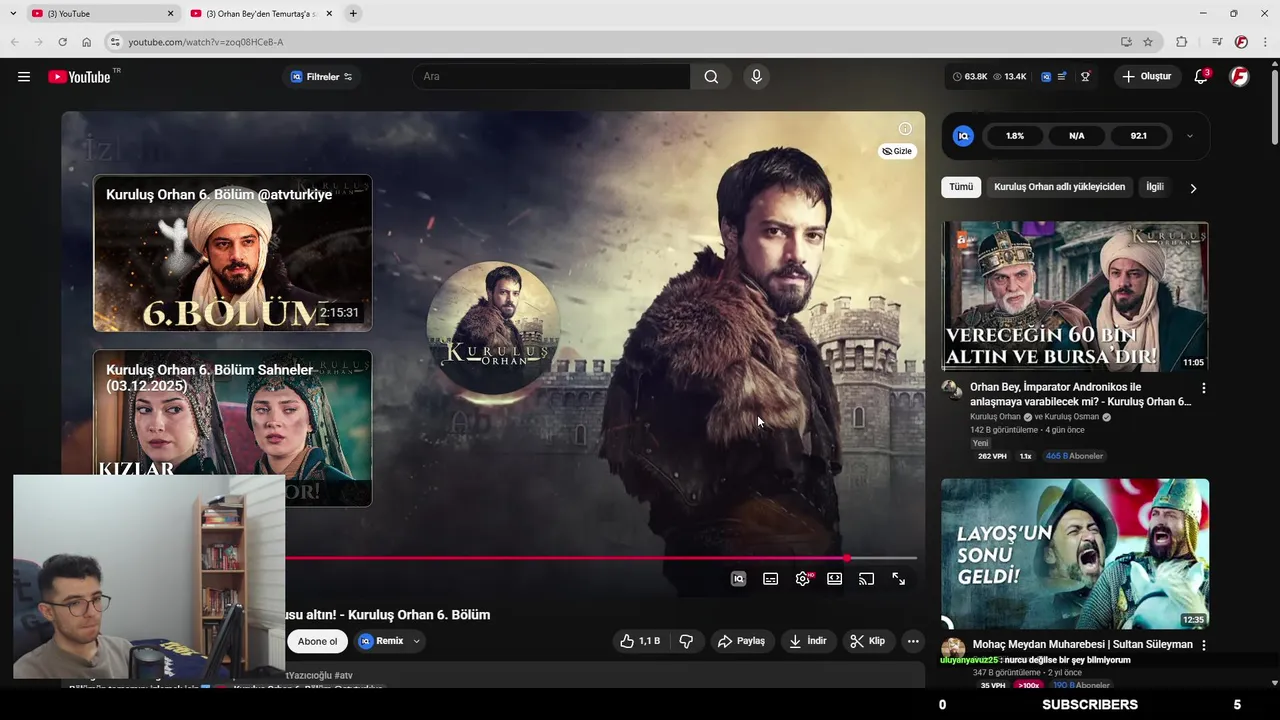Image resolution: width=1280 pixels, height=720 pixels.
Task: Dislike the video
Action: [x=686, y=641]
